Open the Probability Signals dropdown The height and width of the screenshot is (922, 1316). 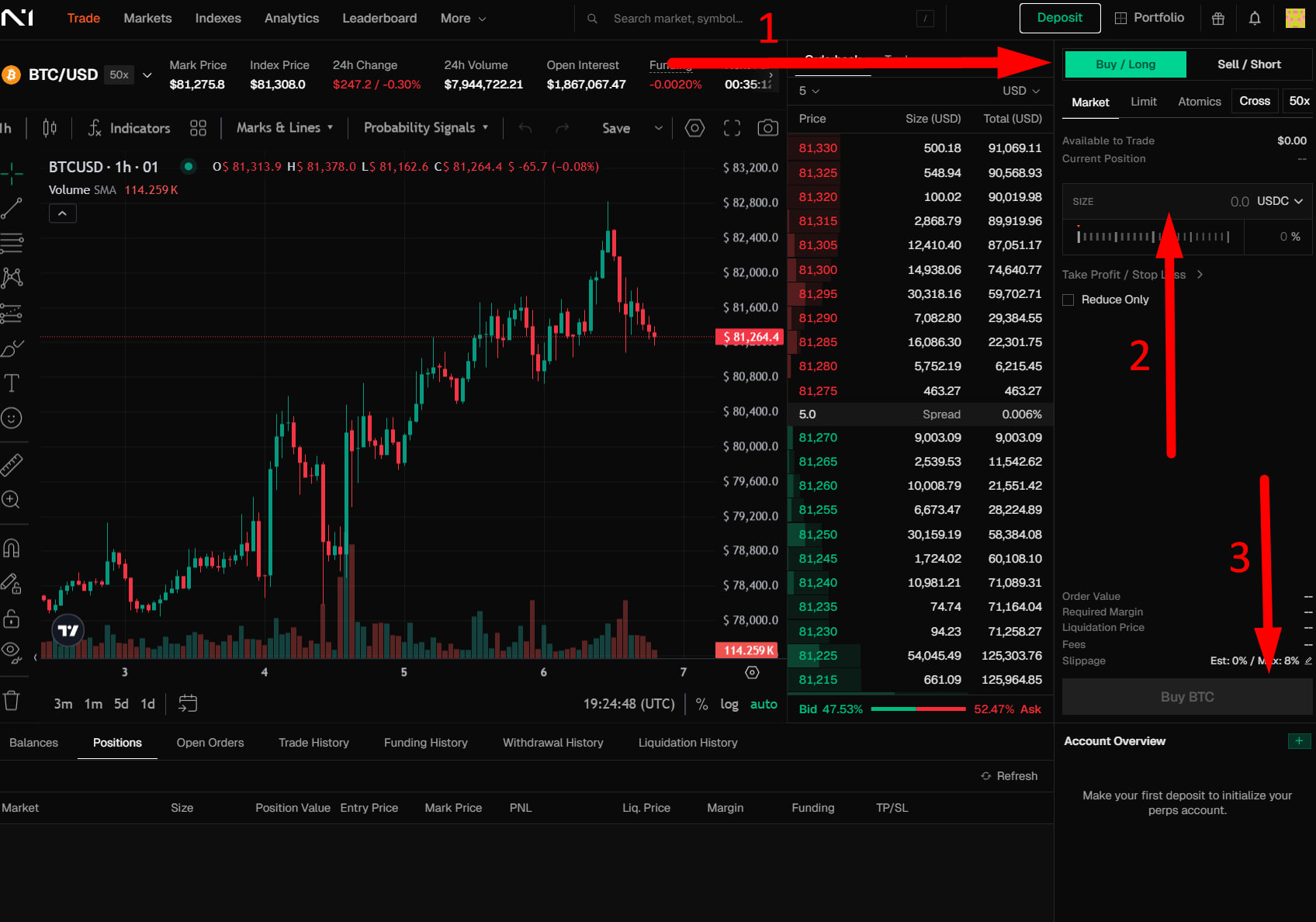tap(426, 128)
